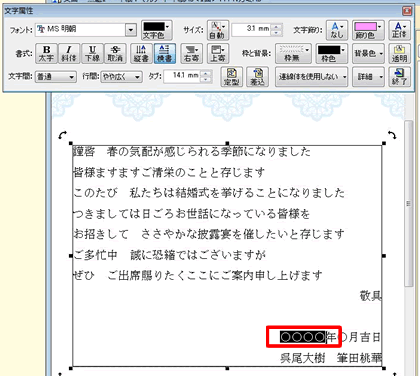Click the selected ○○○○ year placeholder
Image resolution: width=420 pixels, height=376 pixels.
tap(302, 337)
